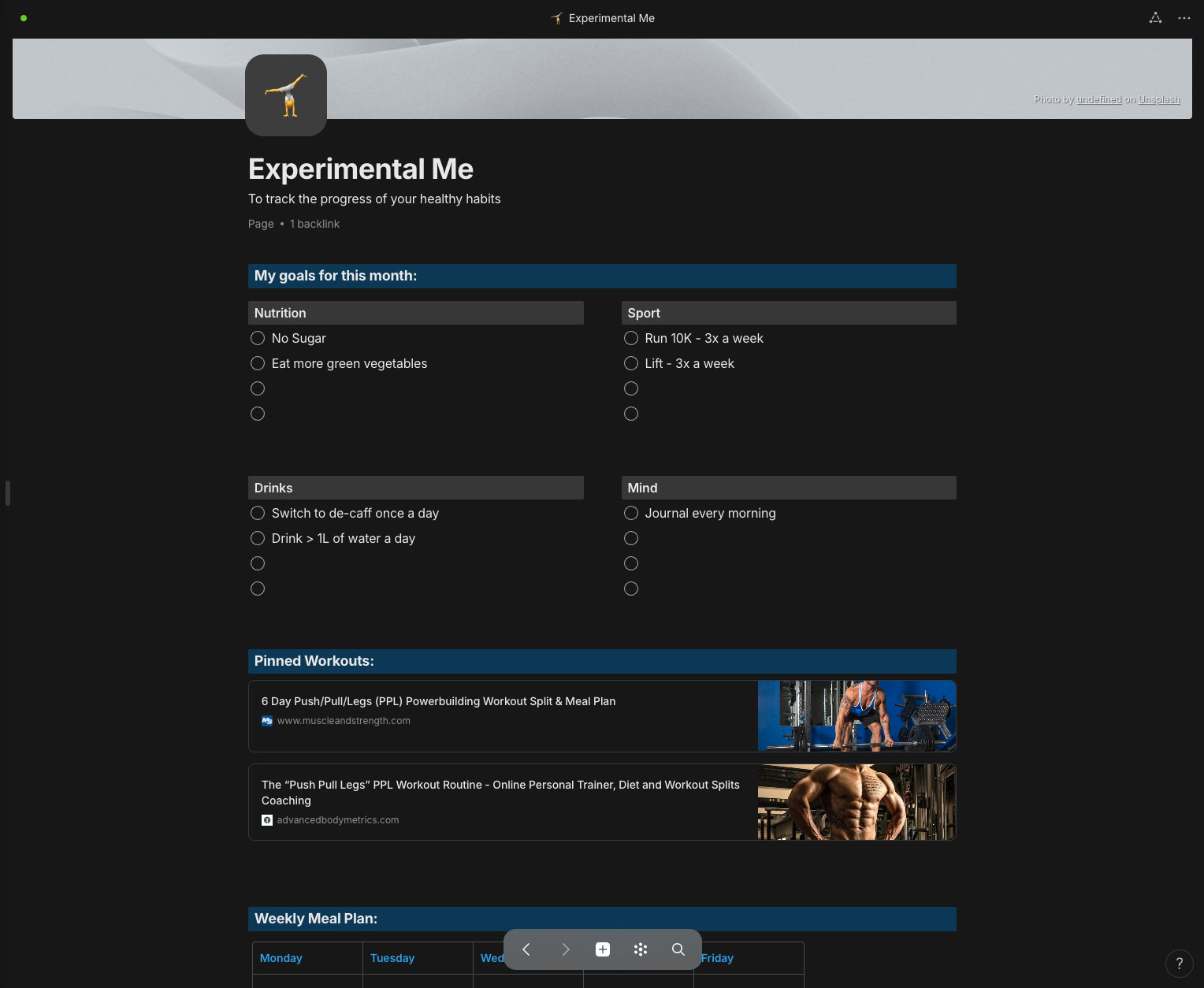Viewport: 1204px width, 988px height.
Task: Click the back arrow in floating toolbar
Action: (x=526, y=949)
